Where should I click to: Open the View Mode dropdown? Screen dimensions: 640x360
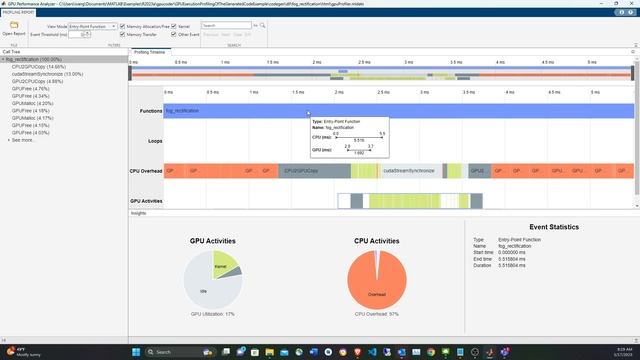93,26
